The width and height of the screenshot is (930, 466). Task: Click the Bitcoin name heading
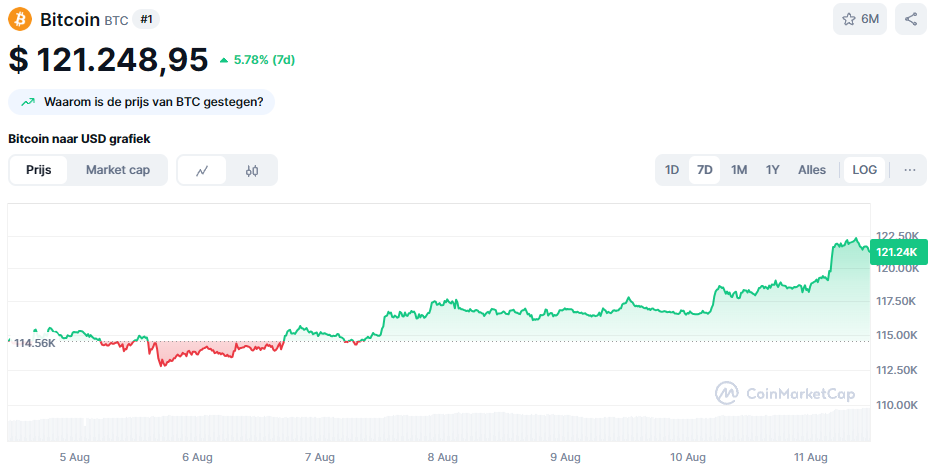point(70,20)
